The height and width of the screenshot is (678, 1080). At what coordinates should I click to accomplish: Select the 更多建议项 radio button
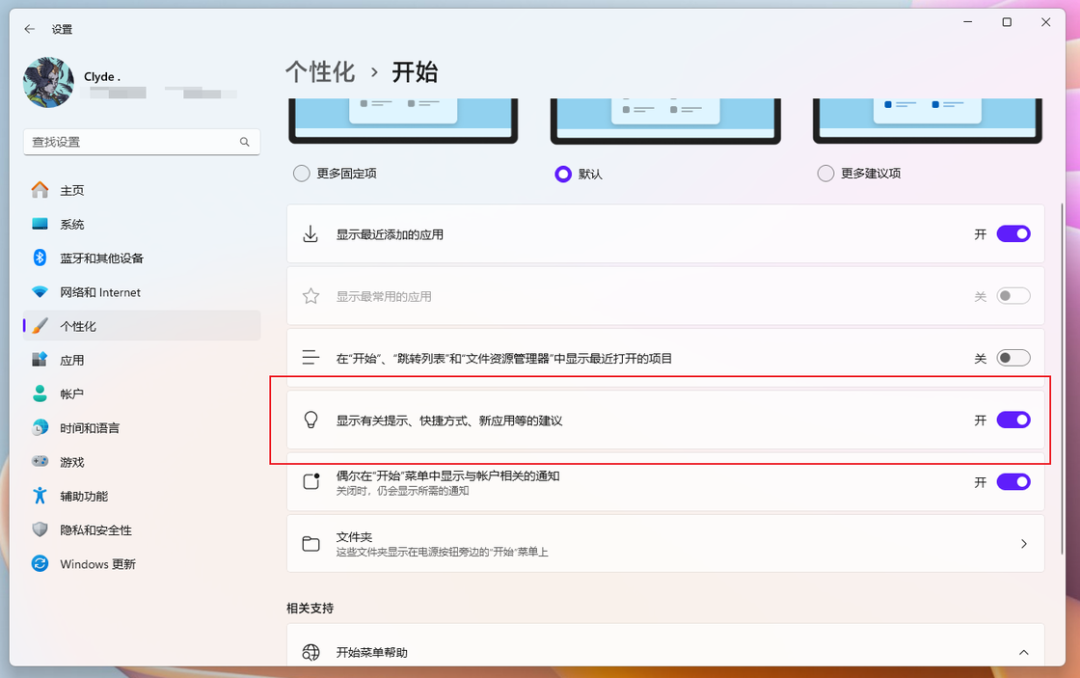coord(825,173)
